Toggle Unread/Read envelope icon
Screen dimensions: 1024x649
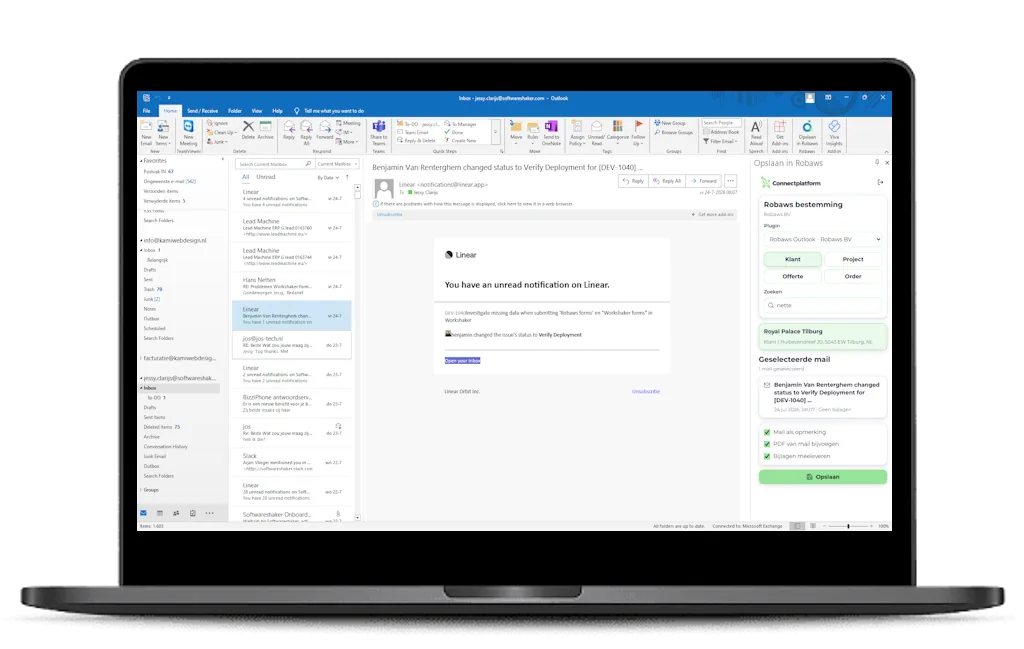(596, 132)
